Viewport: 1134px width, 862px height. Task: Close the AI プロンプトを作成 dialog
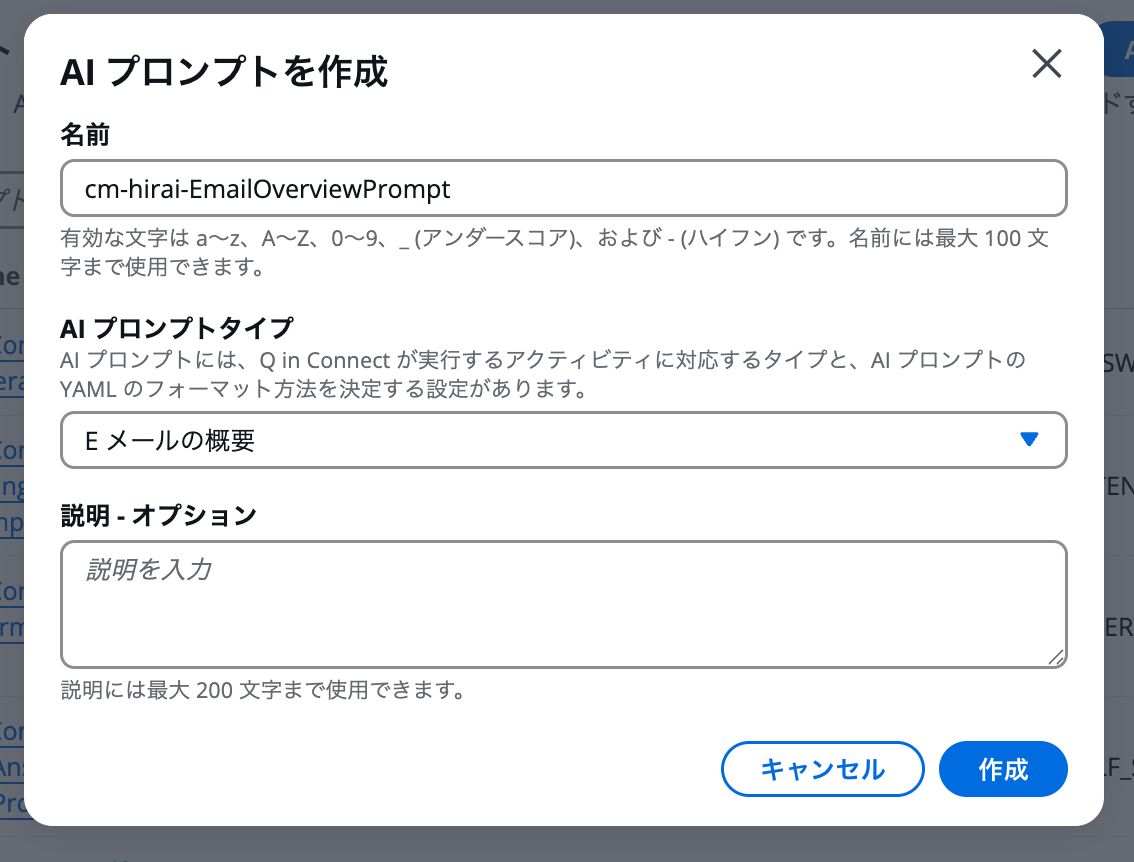pos(1046,64)
